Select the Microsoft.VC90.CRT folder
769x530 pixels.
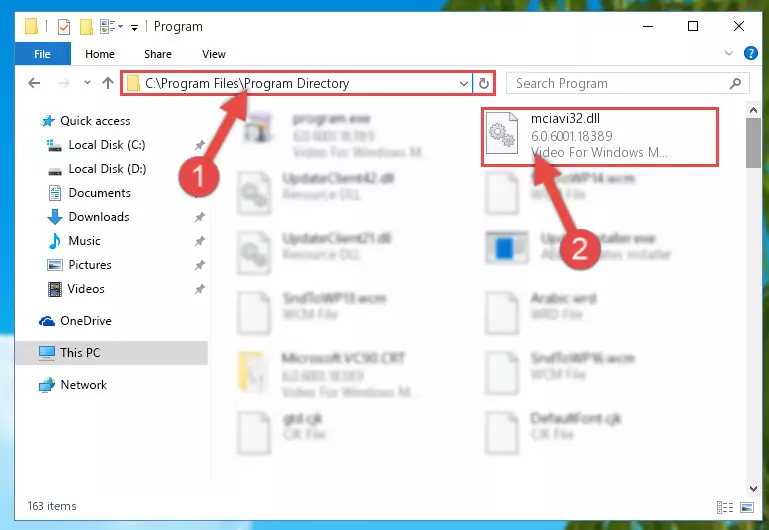pos(327,376)
